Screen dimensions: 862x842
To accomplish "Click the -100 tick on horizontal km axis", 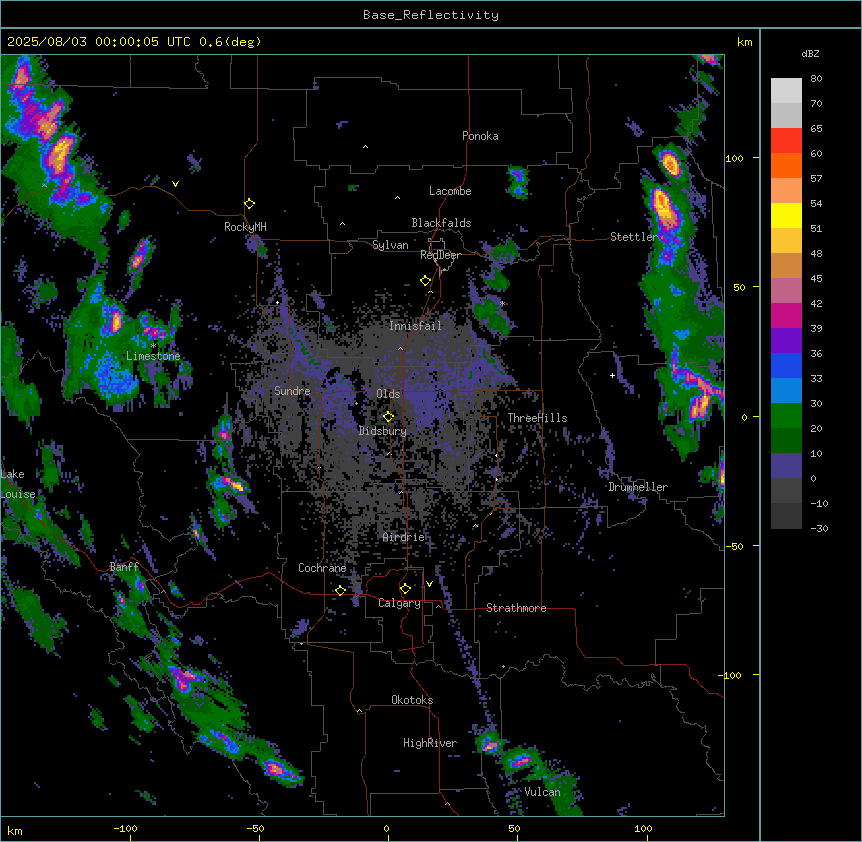I will [125, 828].
